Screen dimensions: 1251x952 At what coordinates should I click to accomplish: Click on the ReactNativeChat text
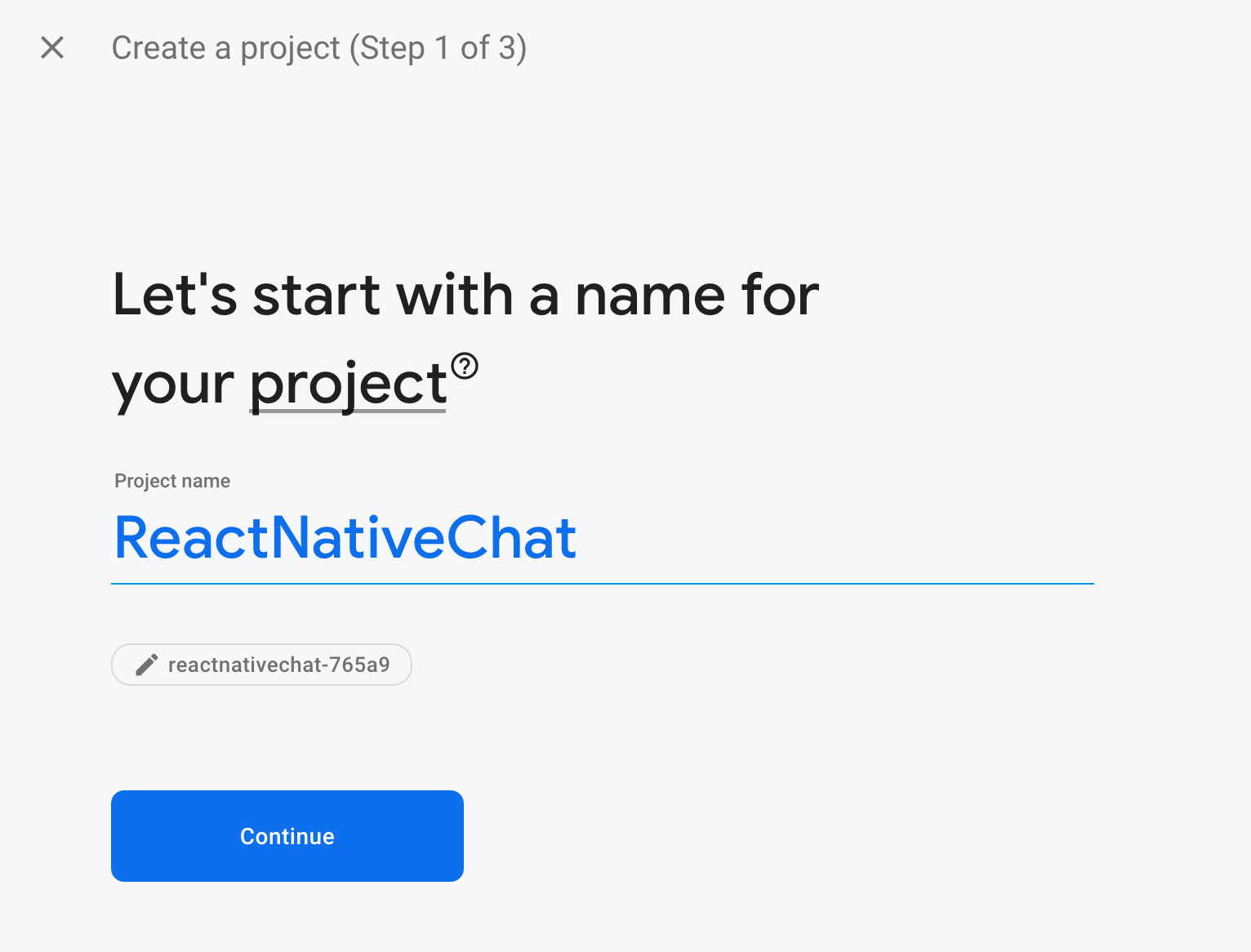pos(345,539)
